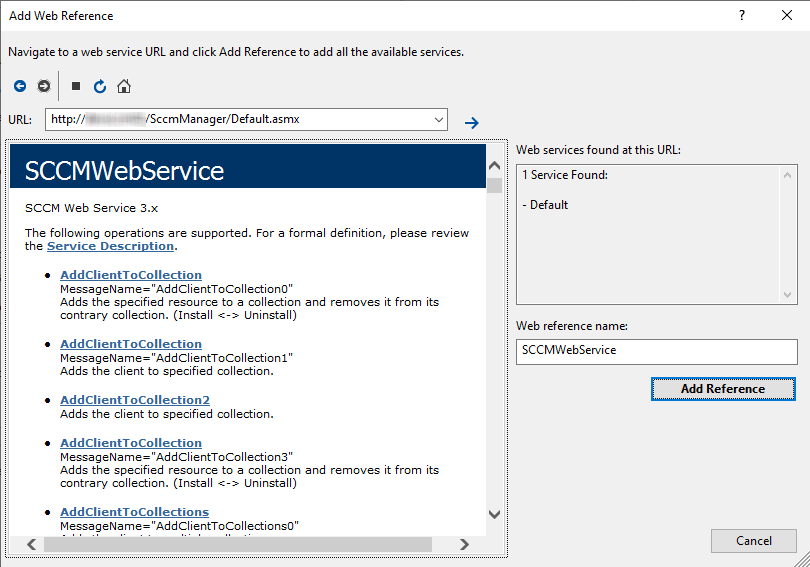The width and height of the screenshot is (810, 567).
Task: Click the '1 Service Found:' text
Action: pyautogui.click(x=565, y=175)
